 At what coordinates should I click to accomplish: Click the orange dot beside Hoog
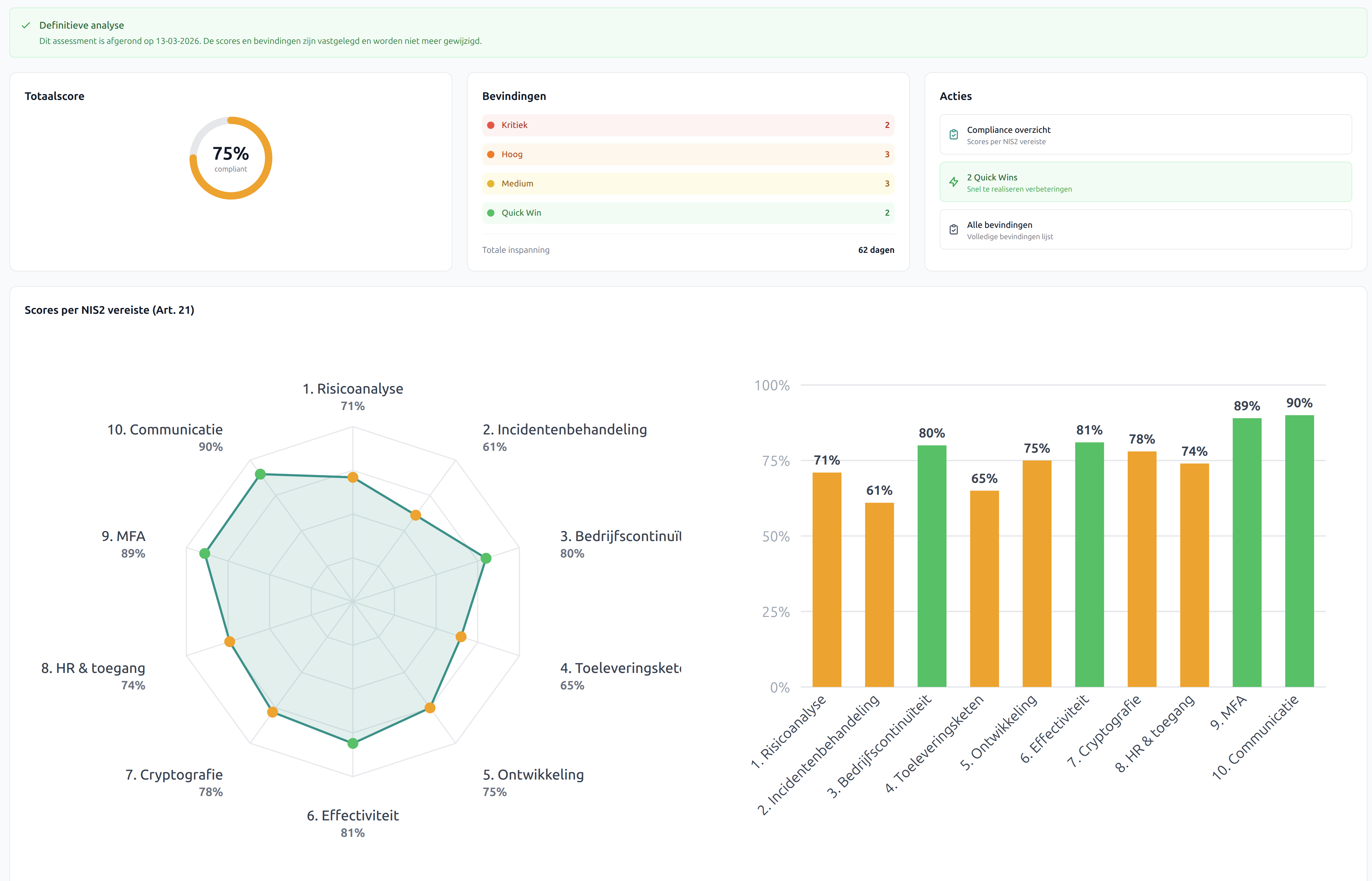(491, 154)
